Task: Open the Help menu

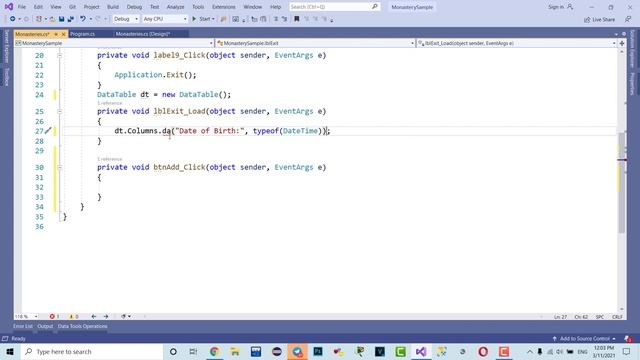Action: (276, 7)
